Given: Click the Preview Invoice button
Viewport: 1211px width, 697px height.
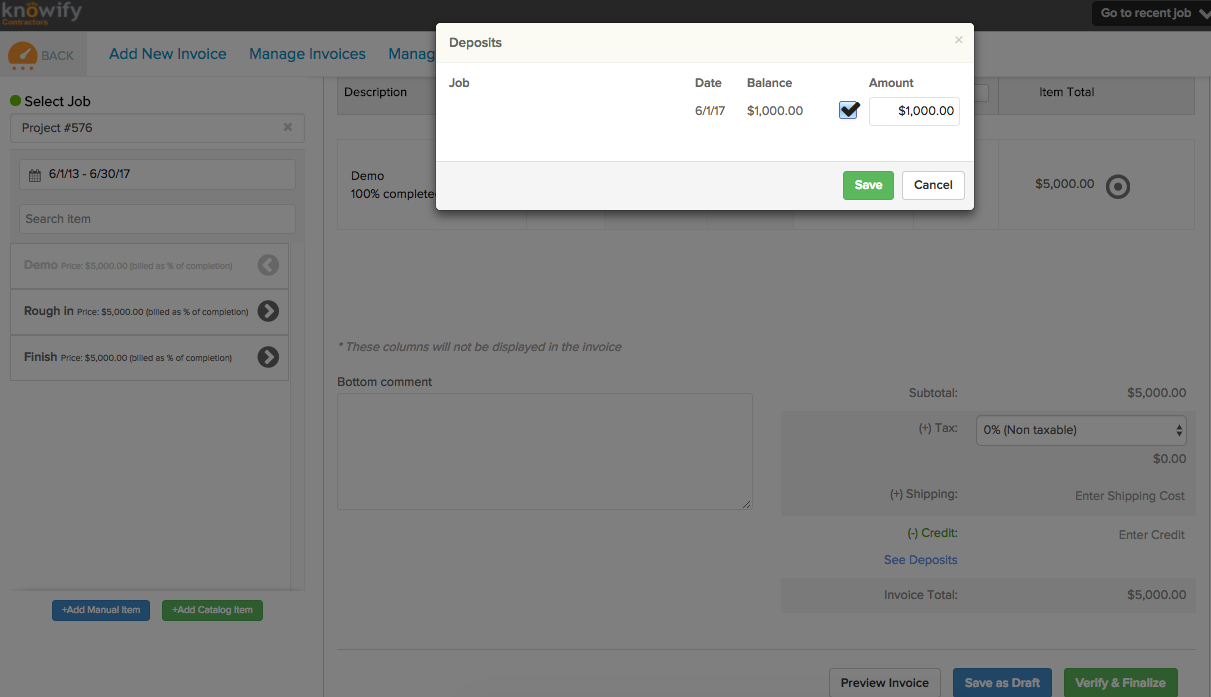Looking at the screenshot, I should pos(885,683).
